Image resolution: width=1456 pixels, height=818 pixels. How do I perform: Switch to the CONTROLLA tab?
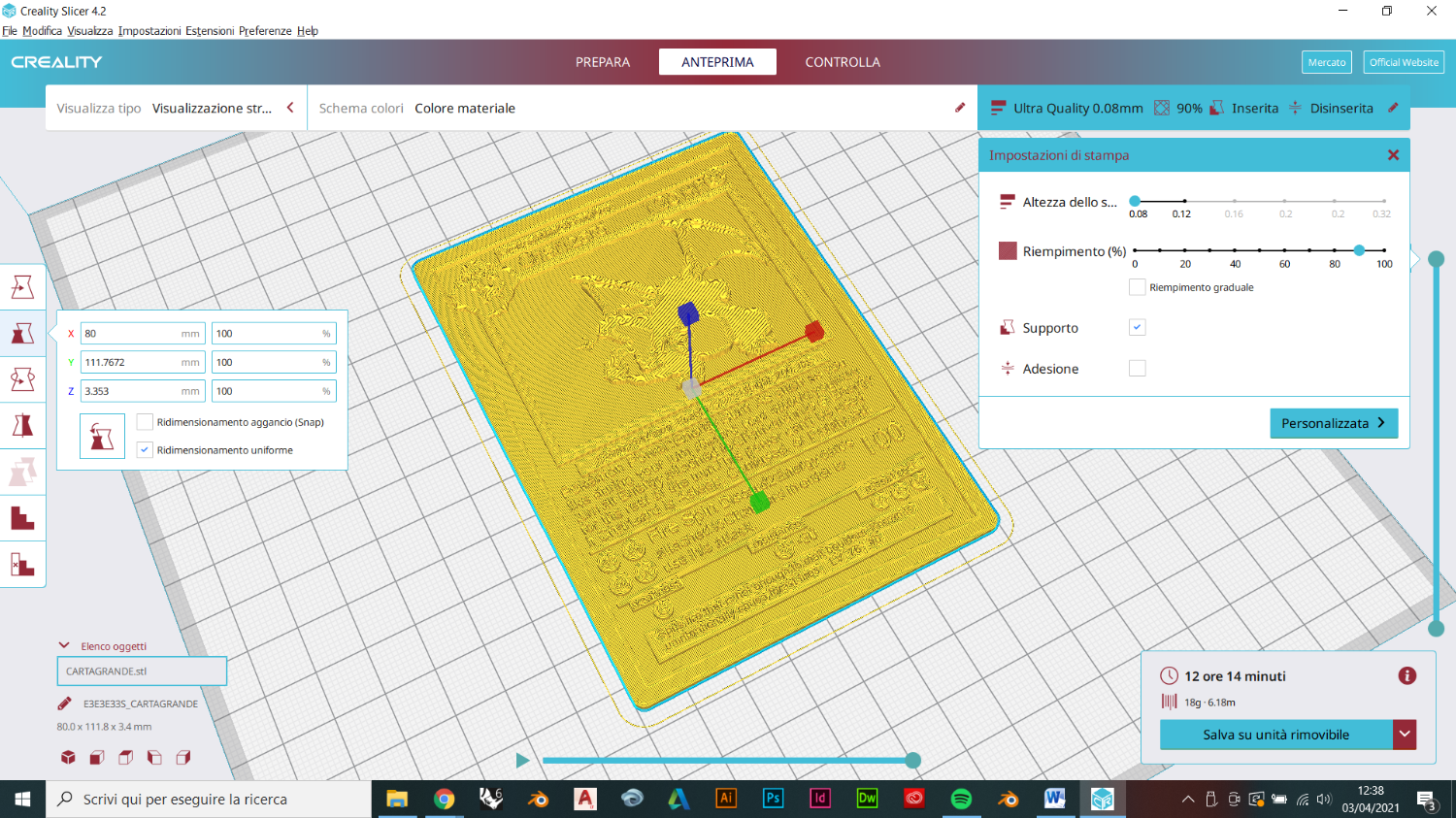843,62
